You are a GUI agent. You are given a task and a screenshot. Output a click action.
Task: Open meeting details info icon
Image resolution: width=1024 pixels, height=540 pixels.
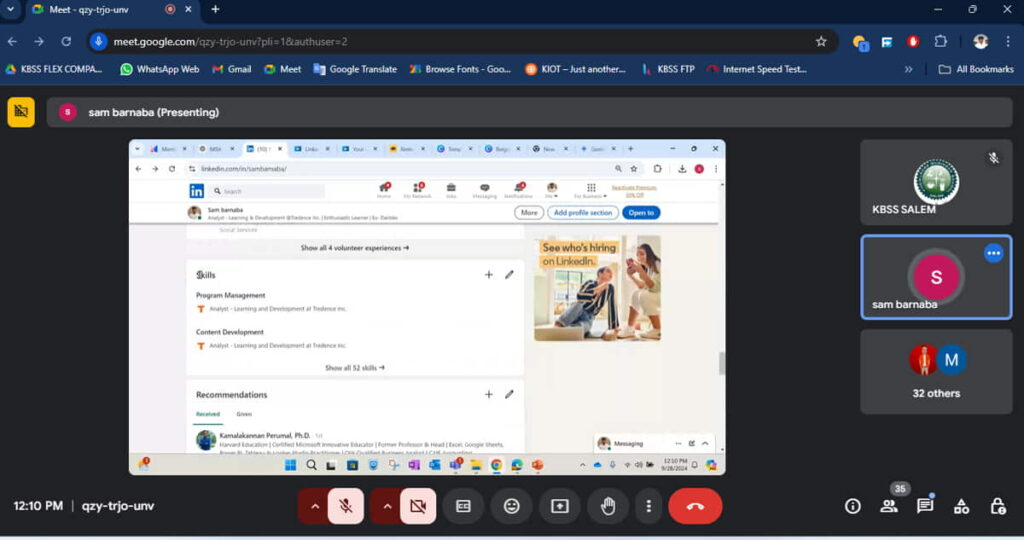tap(852, 506)
